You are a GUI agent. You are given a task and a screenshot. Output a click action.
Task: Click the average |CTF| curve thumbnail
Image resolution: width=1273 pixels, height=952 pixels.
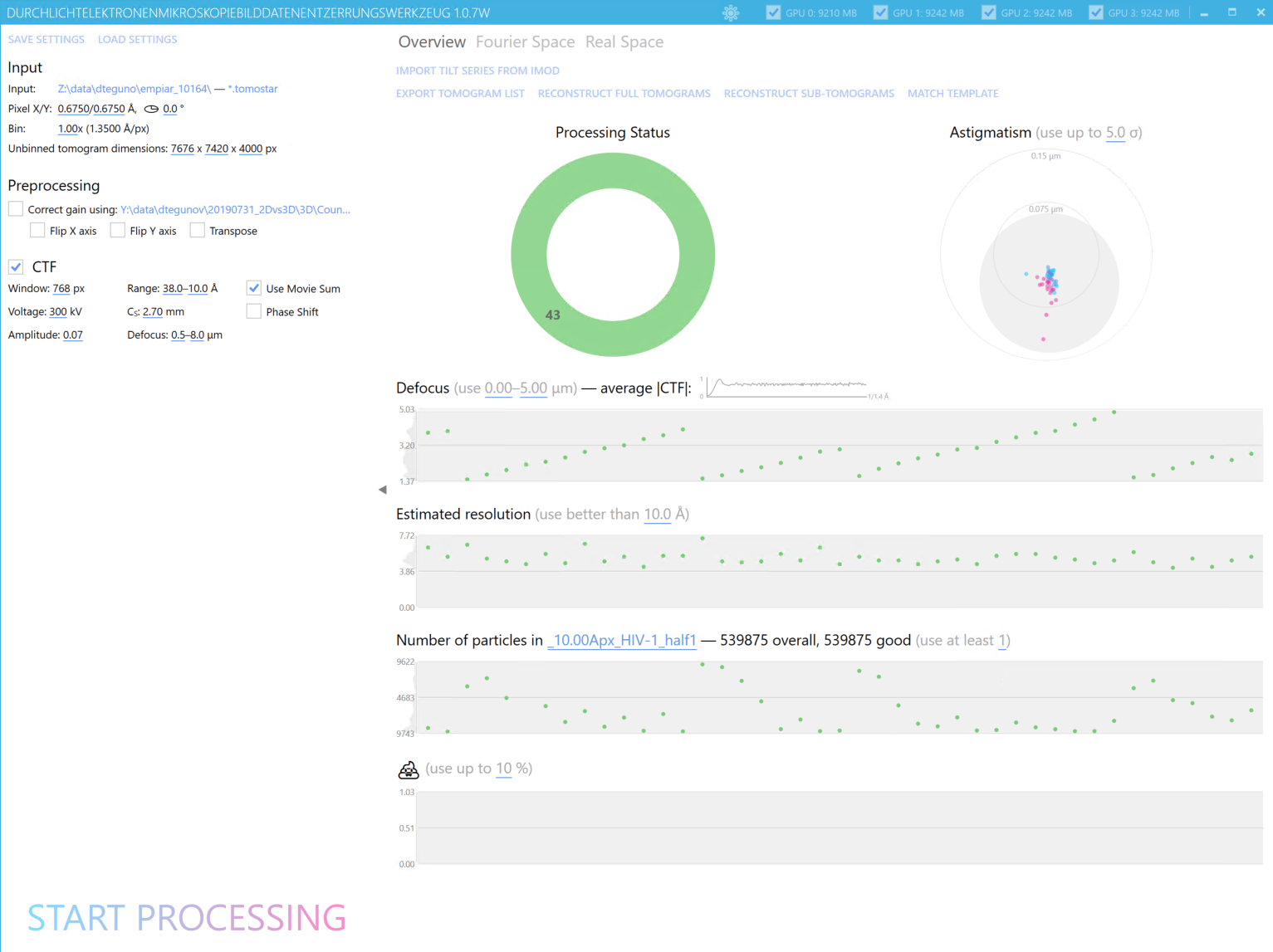click(x=786, y=387)
